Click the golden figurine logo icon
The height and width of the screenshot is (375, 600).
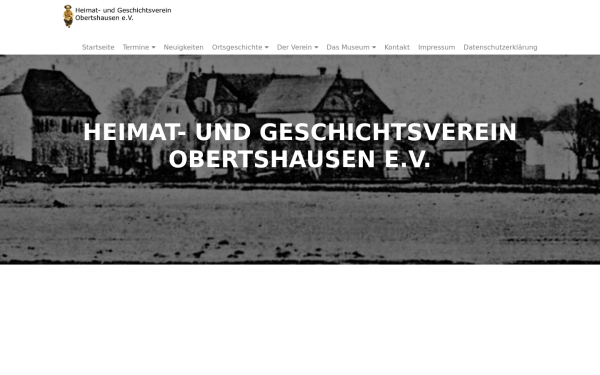click(x=68, y=16)
